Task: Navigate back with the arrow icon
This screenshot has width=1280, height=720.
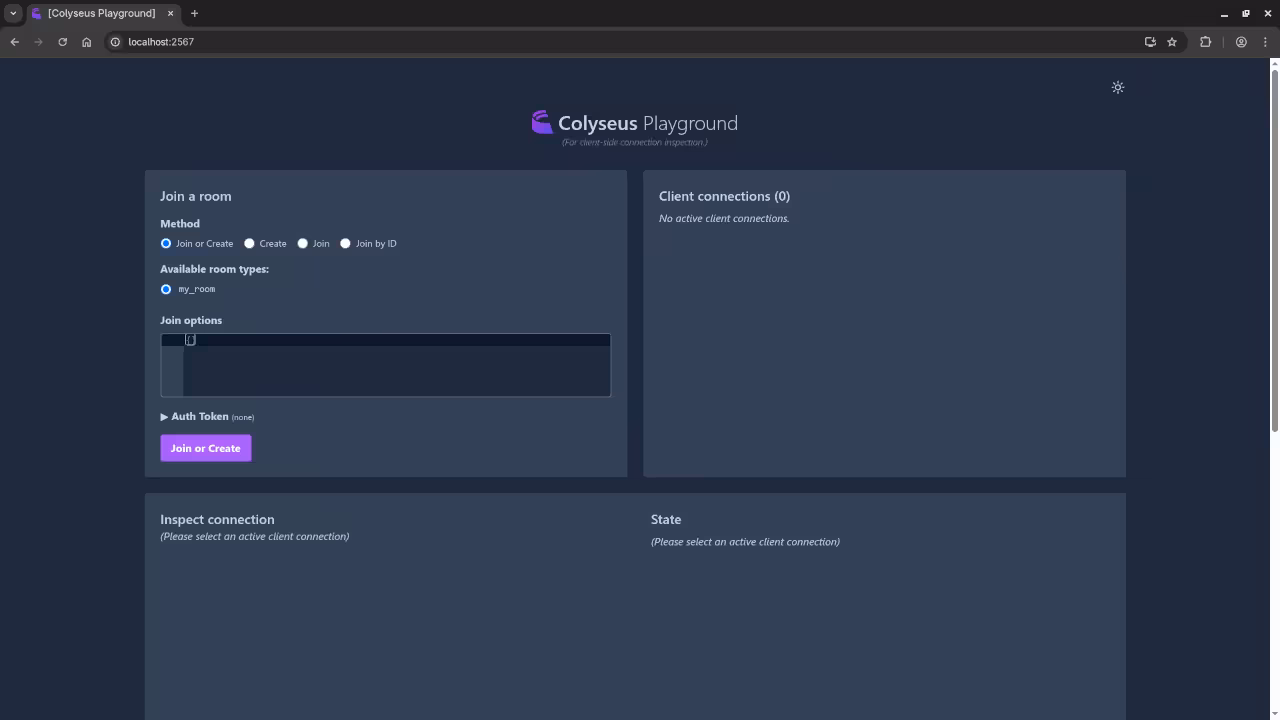Action: click(14, 41)
